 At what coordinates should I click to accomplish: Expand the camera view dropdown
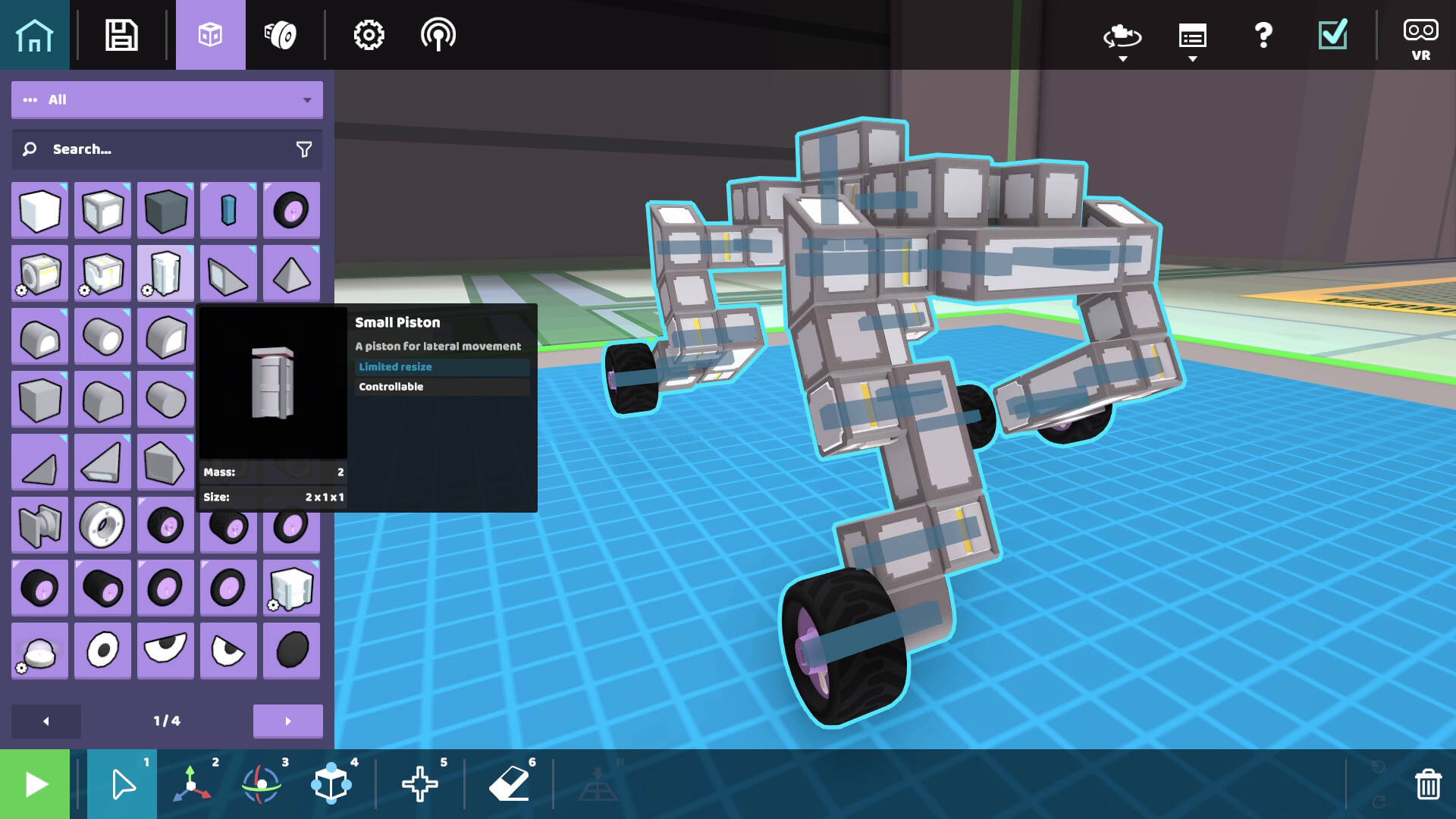click(1122, 39)
